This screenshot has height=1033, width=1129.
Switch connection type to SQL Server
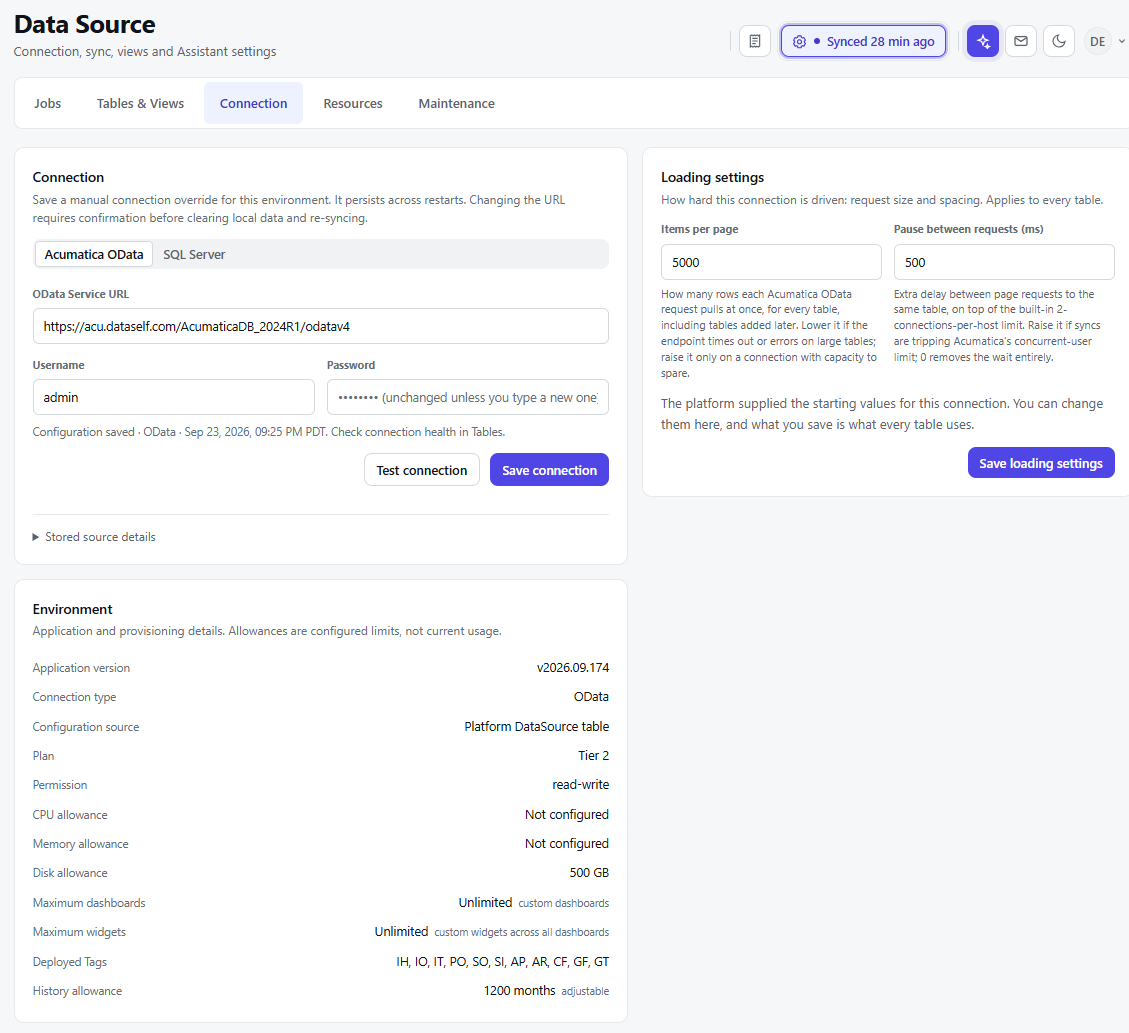coord(194,254)
